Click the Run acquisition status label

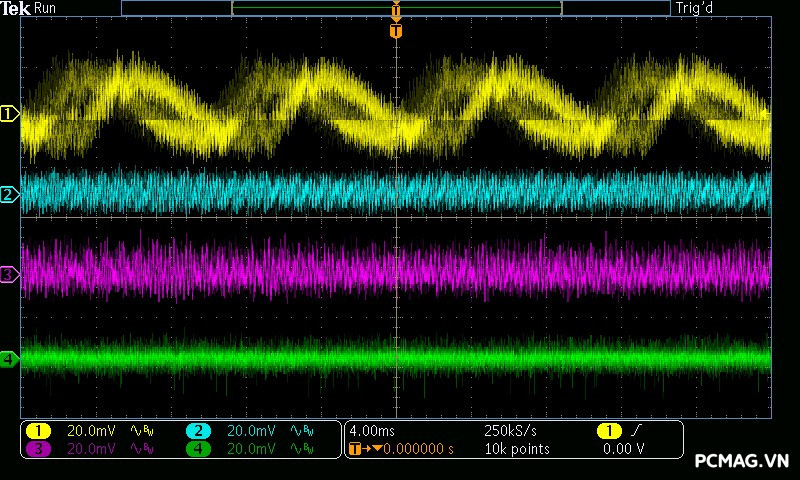[46, 8]
